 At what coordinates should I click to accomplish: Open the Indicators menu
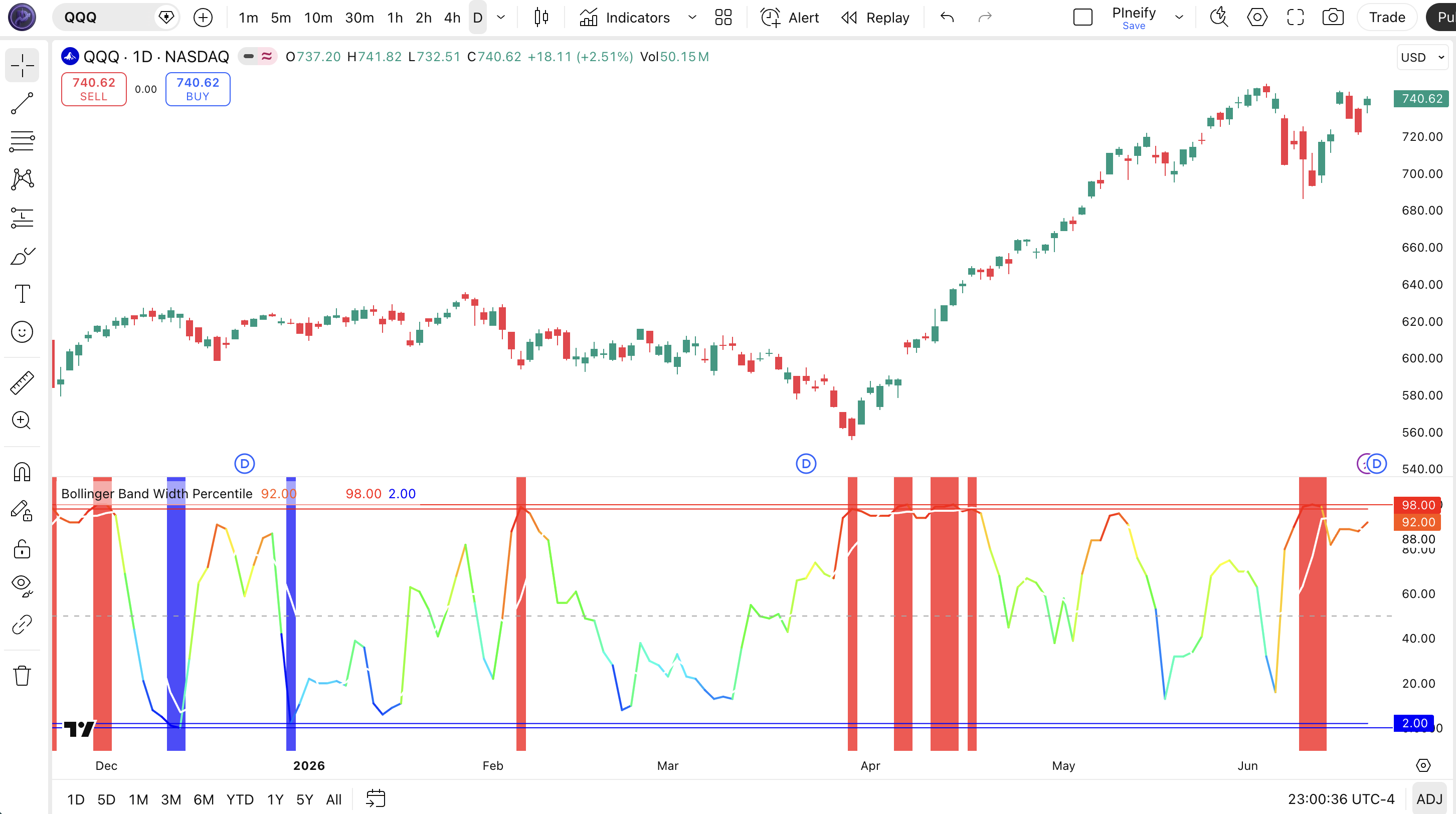tap(625, 18)
